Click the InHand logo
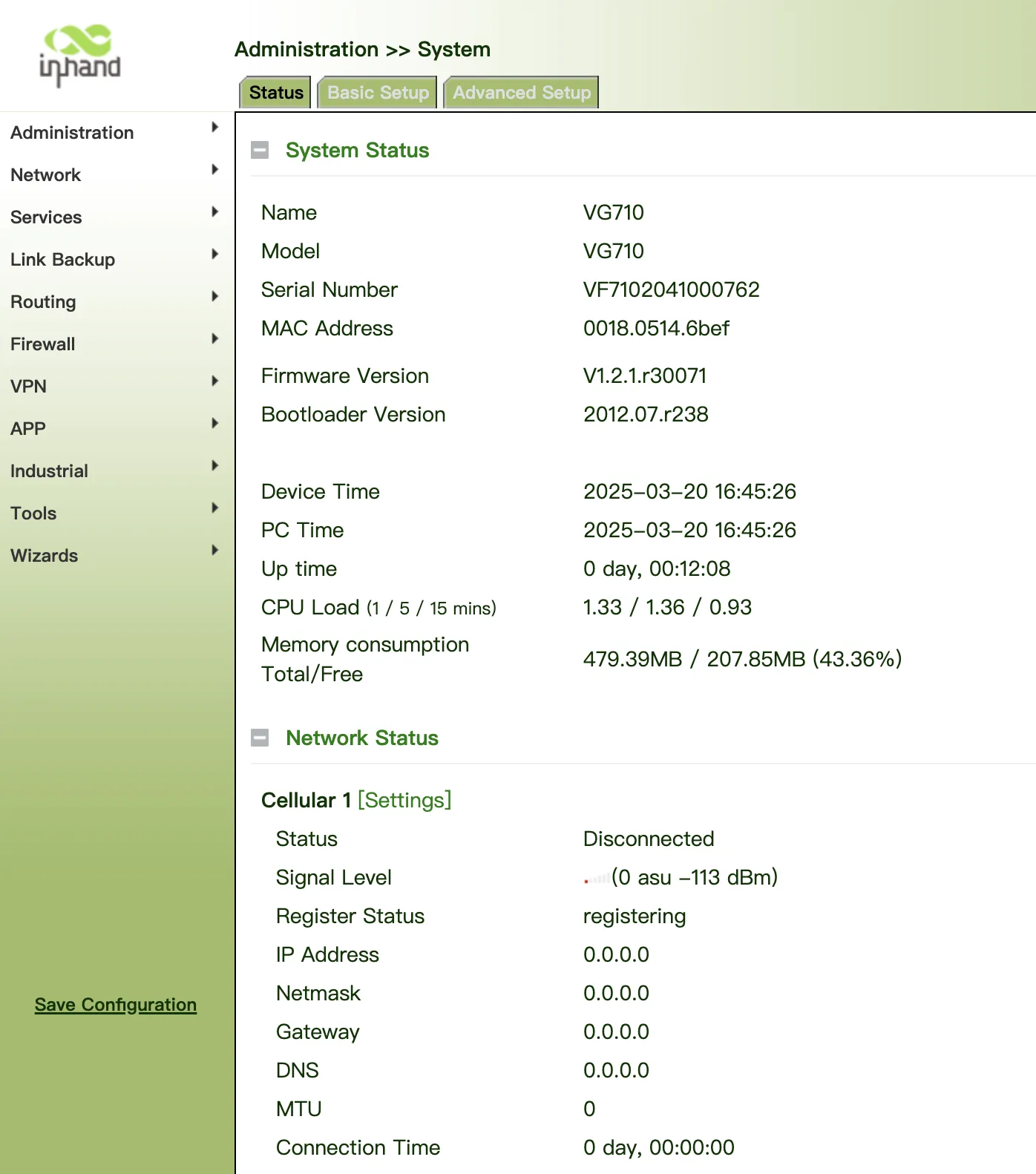Image resolution: width=1036 pixels, height=1174 pixels. [x=79, y=56]
